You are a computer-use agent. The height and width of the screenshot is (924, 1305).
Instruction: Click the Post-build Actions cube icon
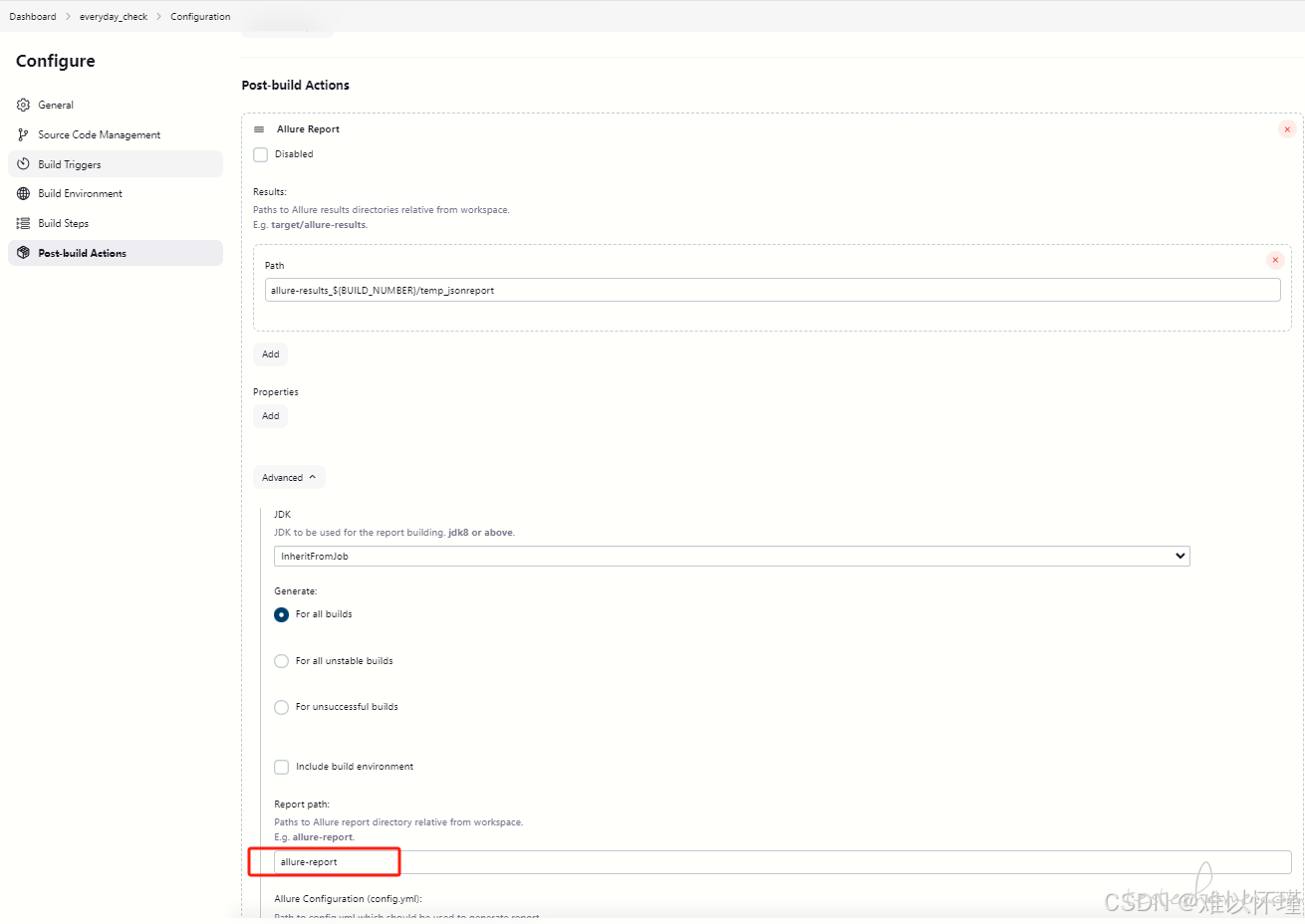click(x=23, y=253)
